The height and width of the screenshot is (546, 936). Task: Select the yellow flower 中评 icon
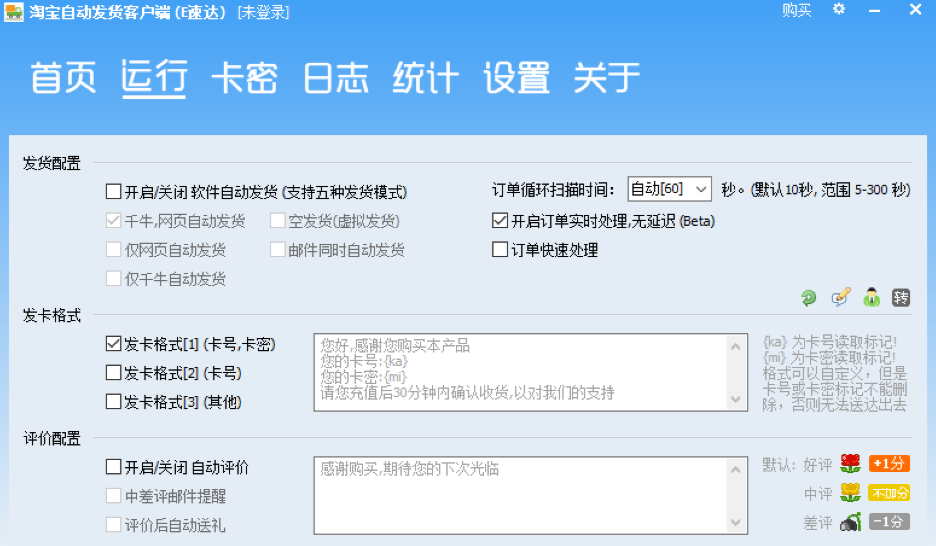(x=850, y=493)
